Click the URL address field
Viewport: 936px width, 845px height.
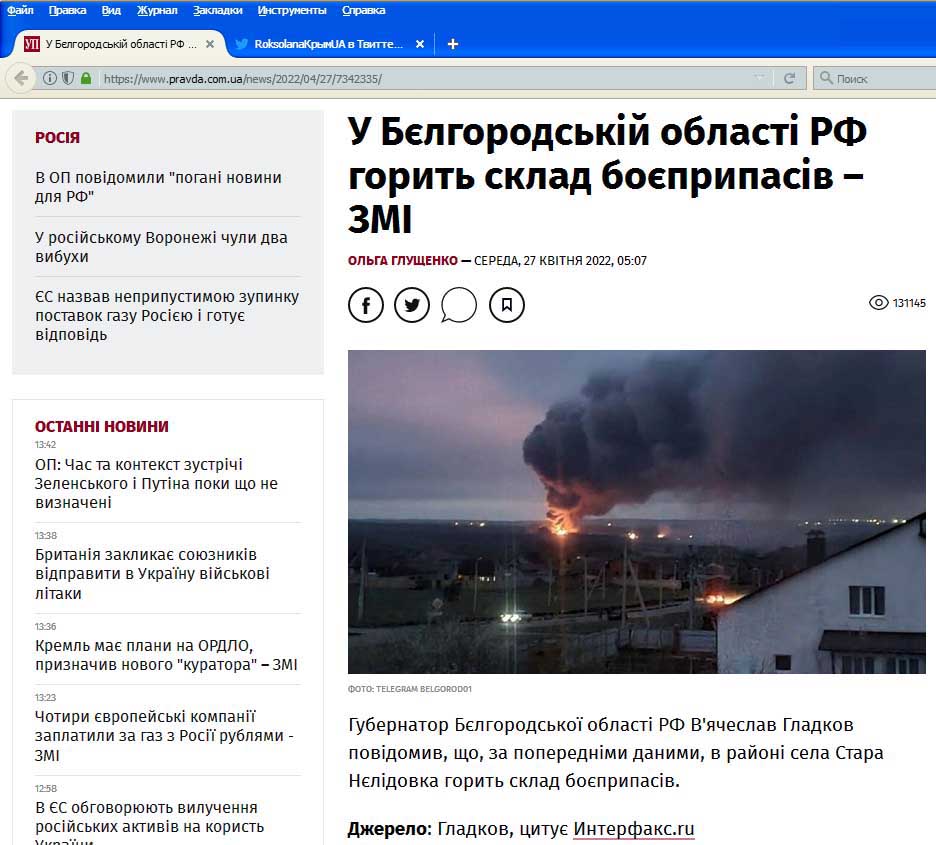[418, 78]
